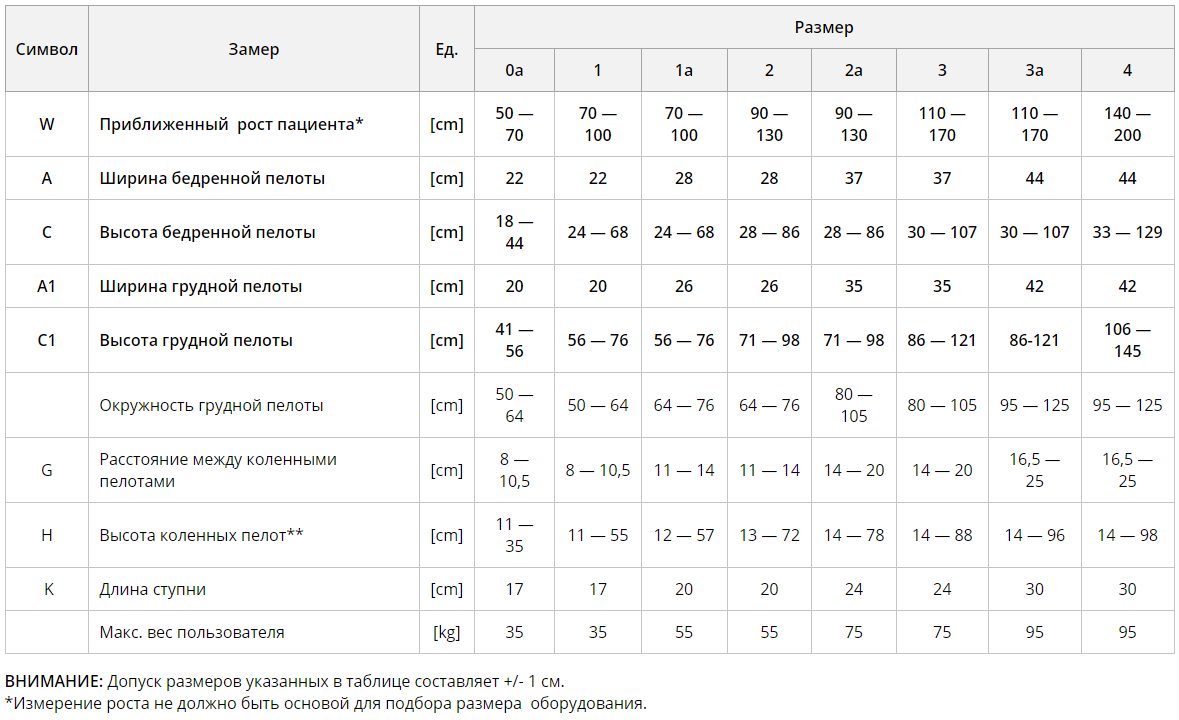Click the "Размер" header cell
The height and width of the screenshot is (720, 1179).
pyautogui.click(x=824, y=28)
